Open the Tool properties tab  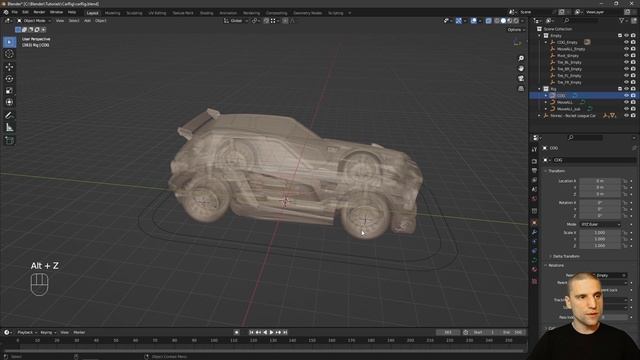point(534,149)
